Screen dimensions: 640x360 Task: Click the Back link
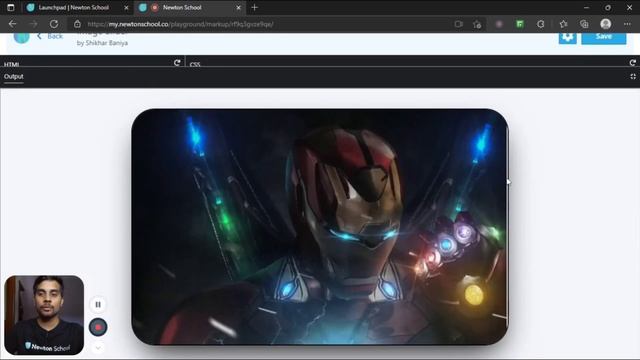[50, 36]
